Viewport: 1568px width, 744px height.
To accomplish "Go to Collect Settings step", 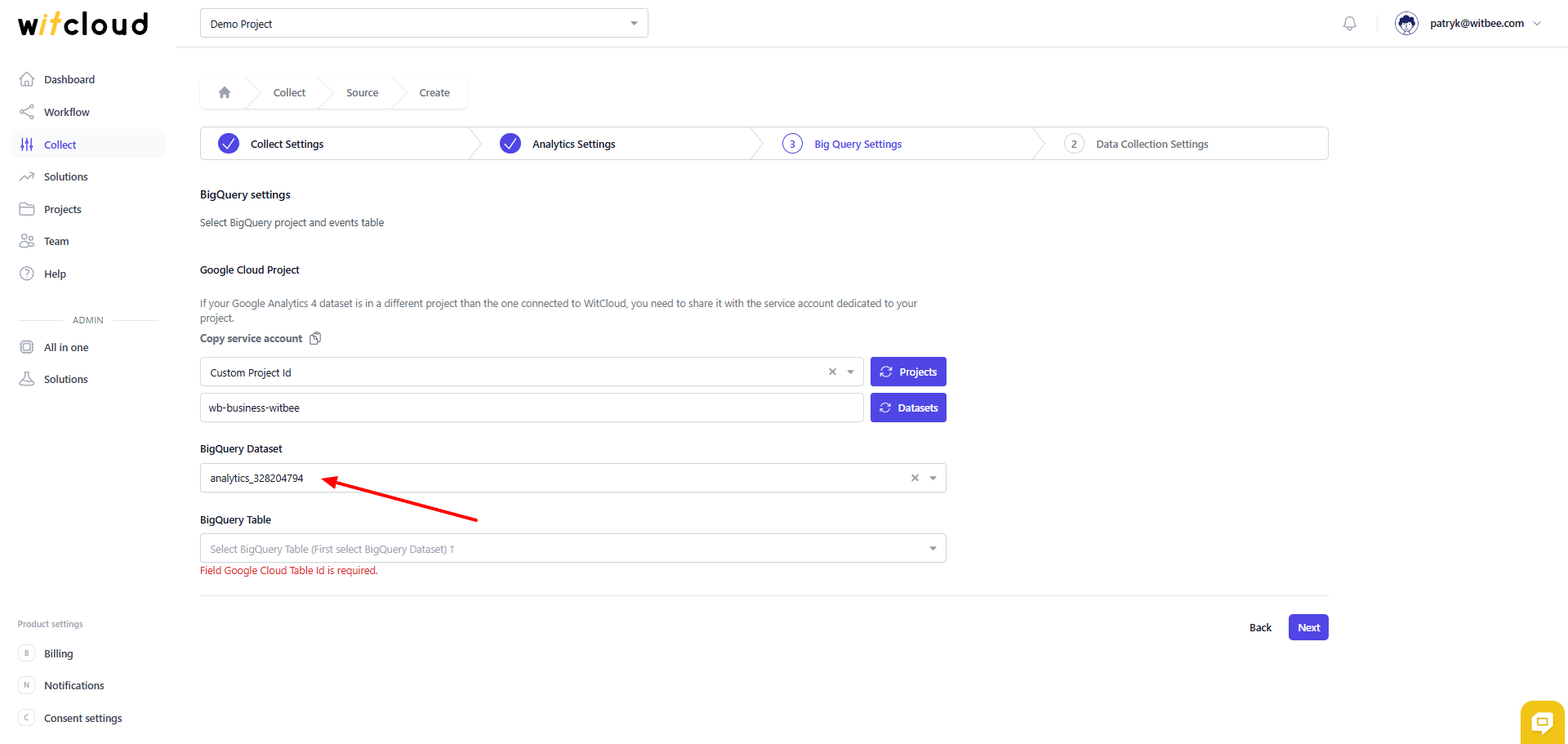I will pos(287,144).
